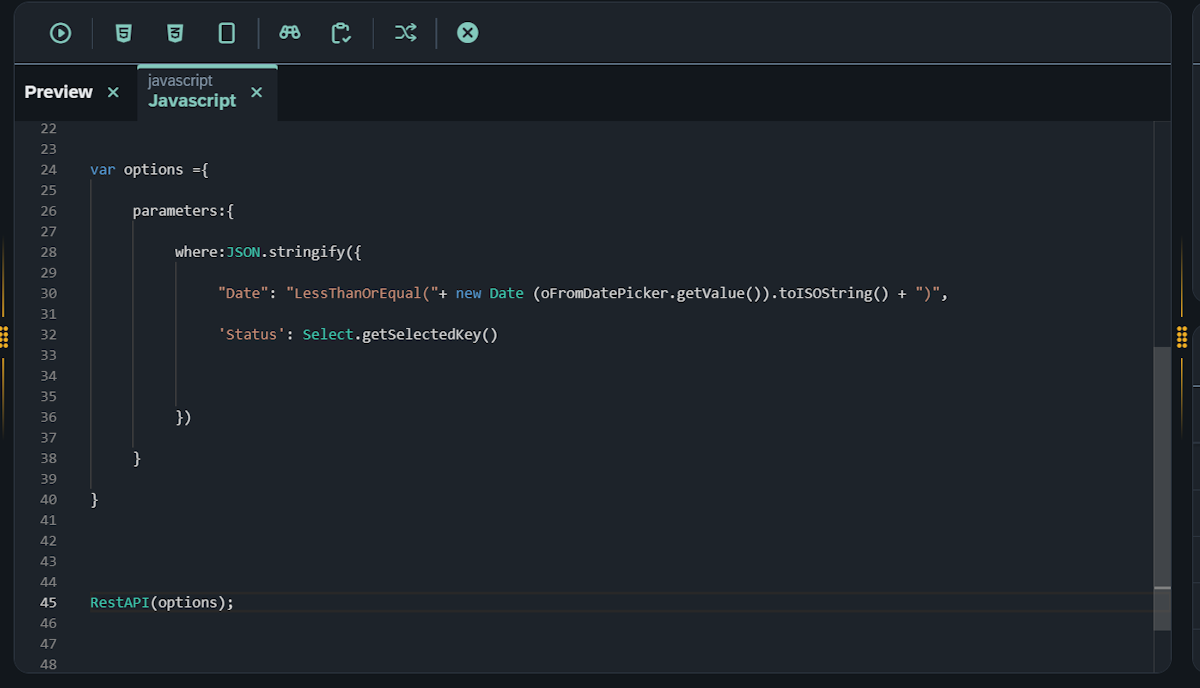Click 'JSON' in the stringify line
The image size is (1200, 688).
(243, 252)
